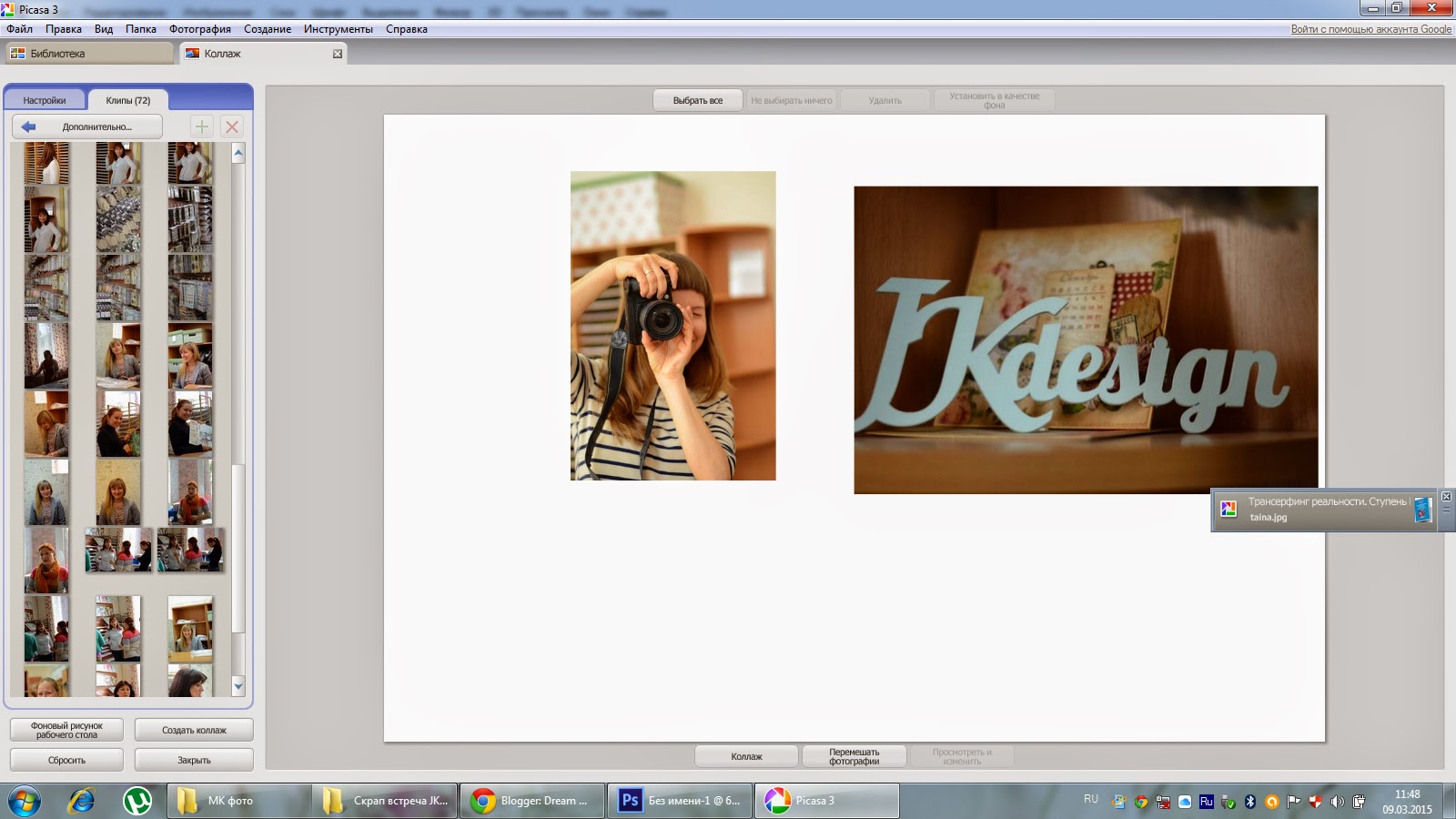Click Войти с помощью аккаунта Google link
Viewport: 1456px width, 819px height.
click(1371, 29)
